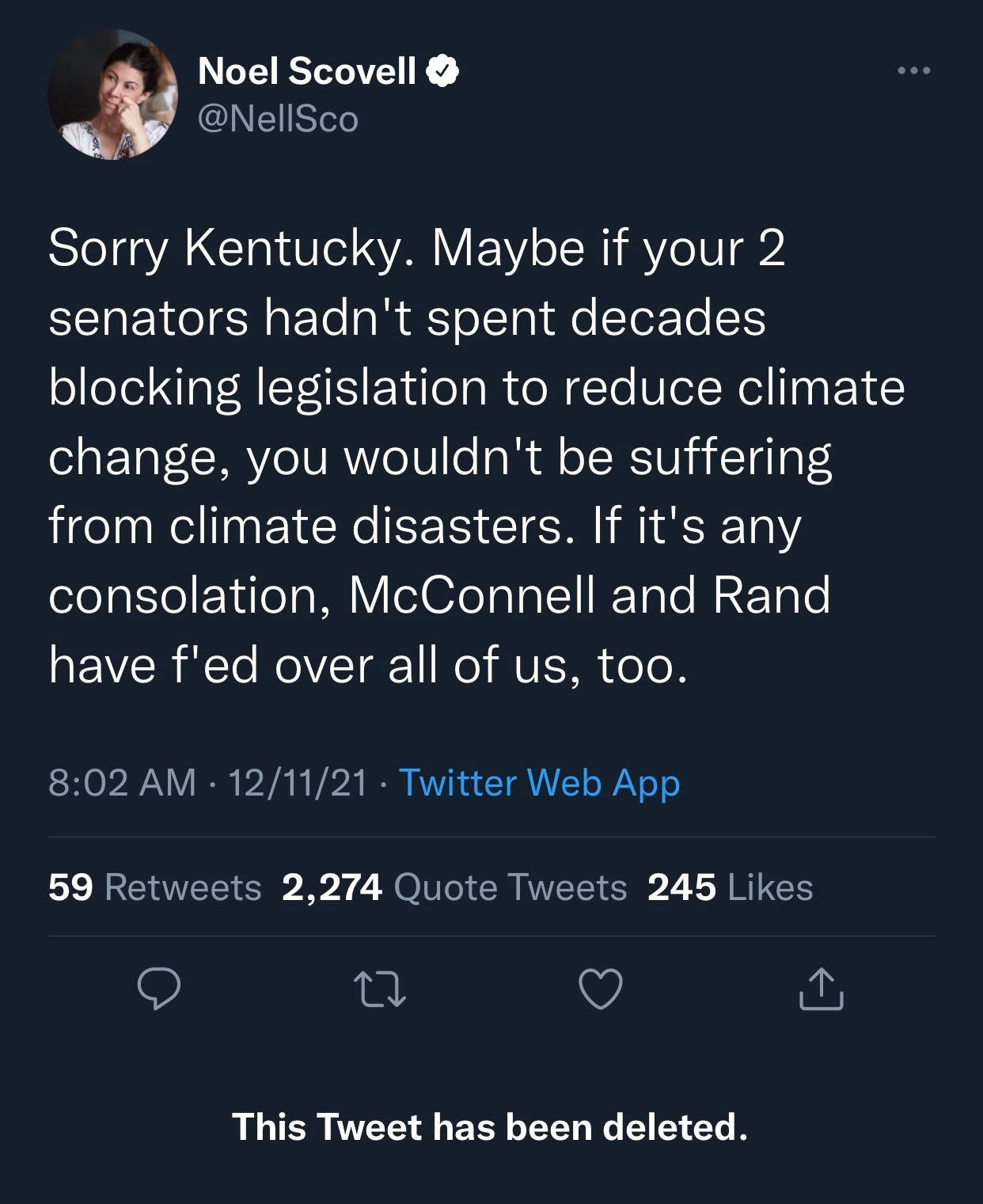View the 59 Retweets list
This screenshot has height=1204, width=983.
[154, 887]
